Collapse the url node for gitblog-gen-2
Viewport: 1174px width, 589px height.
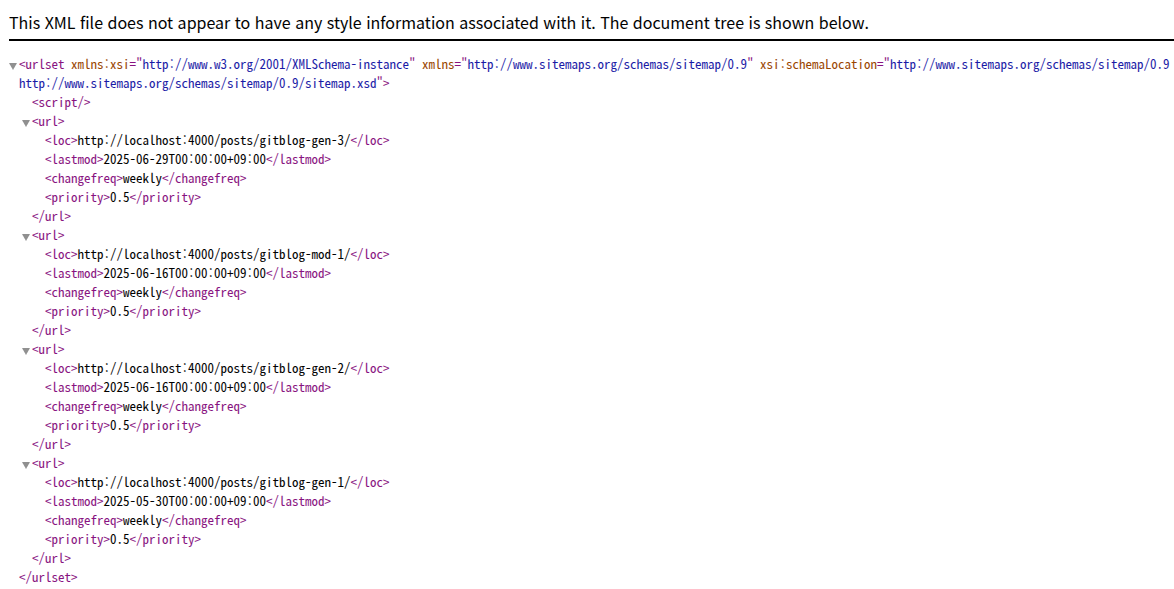(26, 351)
